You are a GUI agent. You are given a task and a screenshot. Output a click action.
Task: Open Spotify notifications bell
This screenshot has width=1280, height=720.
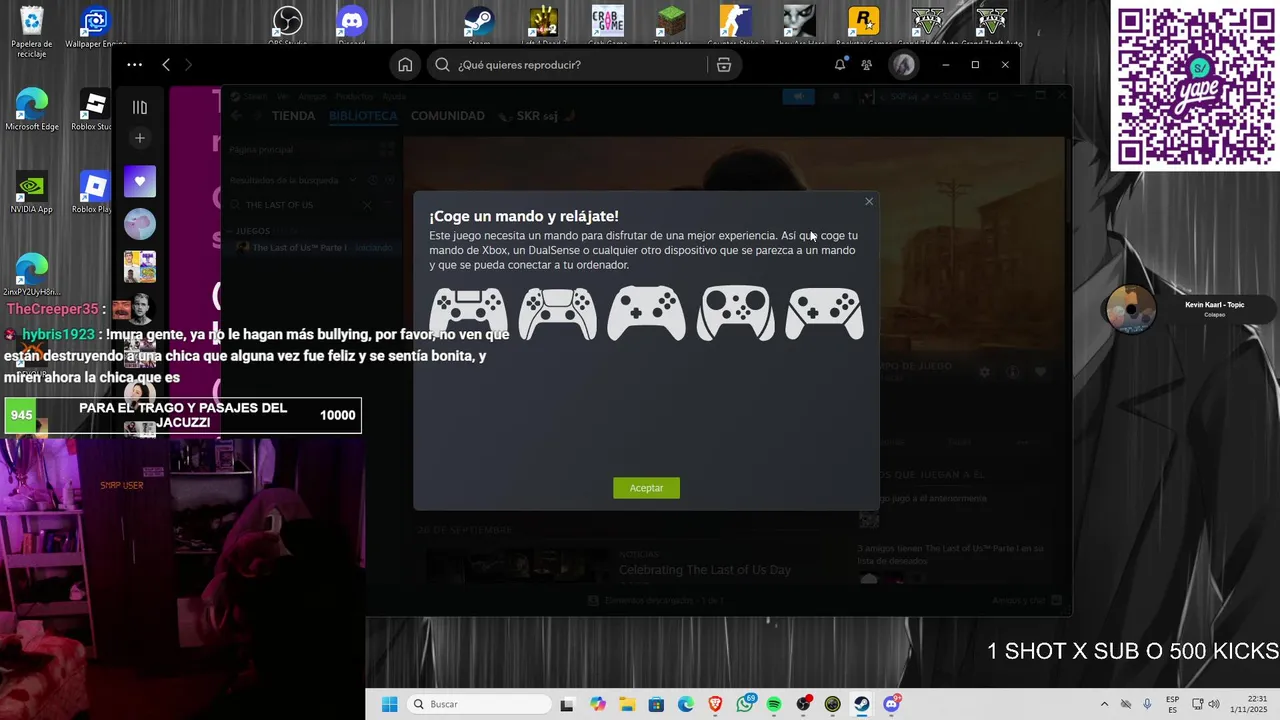840,65
